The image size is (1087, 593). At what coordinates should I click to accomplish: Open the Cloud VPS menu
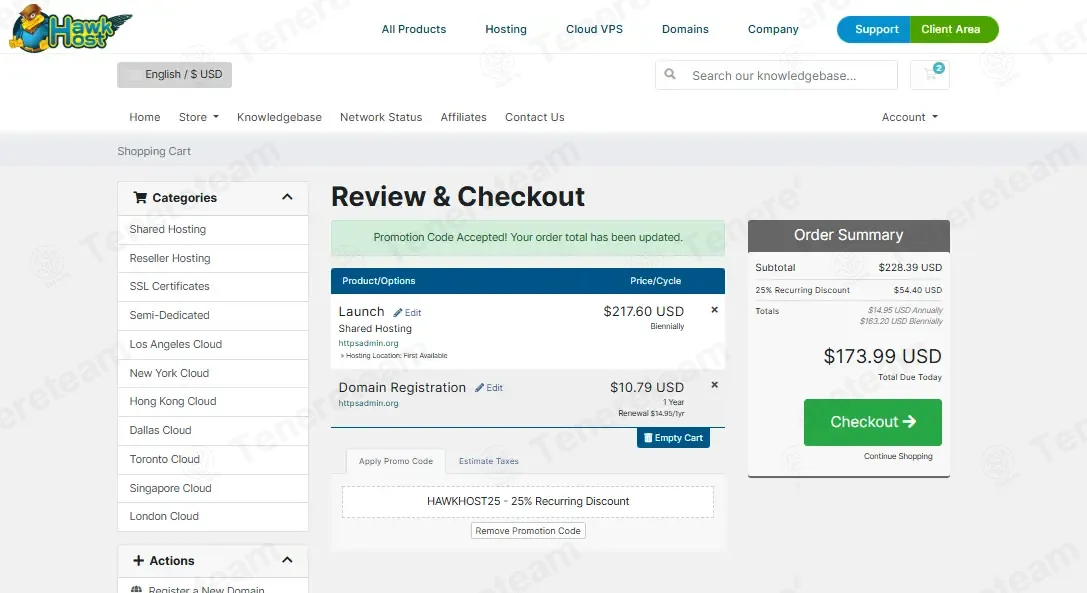594,29
